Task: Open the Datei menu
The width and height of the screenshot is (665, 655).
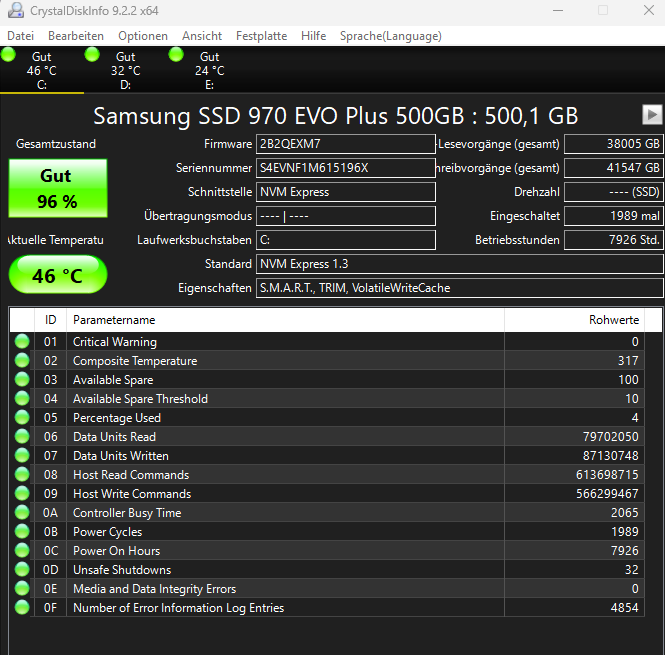Action: click(20, 36)
